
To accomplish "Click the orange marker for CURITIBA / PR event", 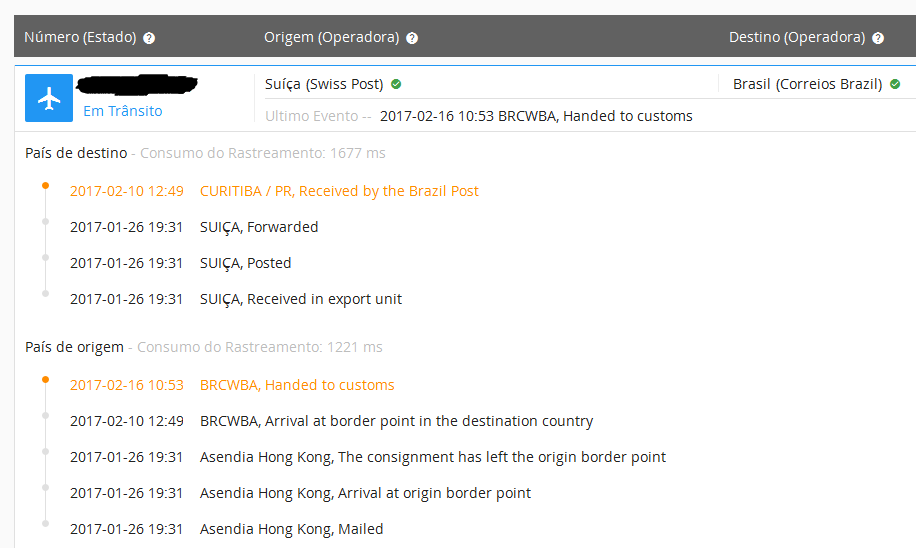I will (x=45, y=185).
